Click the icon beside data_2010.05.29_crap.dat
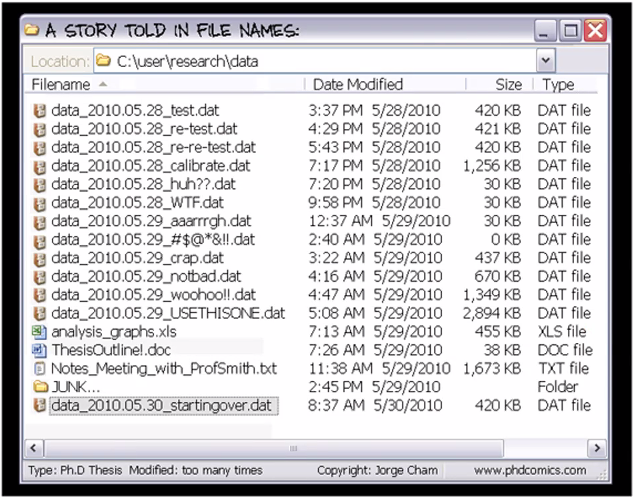633x497 pixels. (39, 258)
